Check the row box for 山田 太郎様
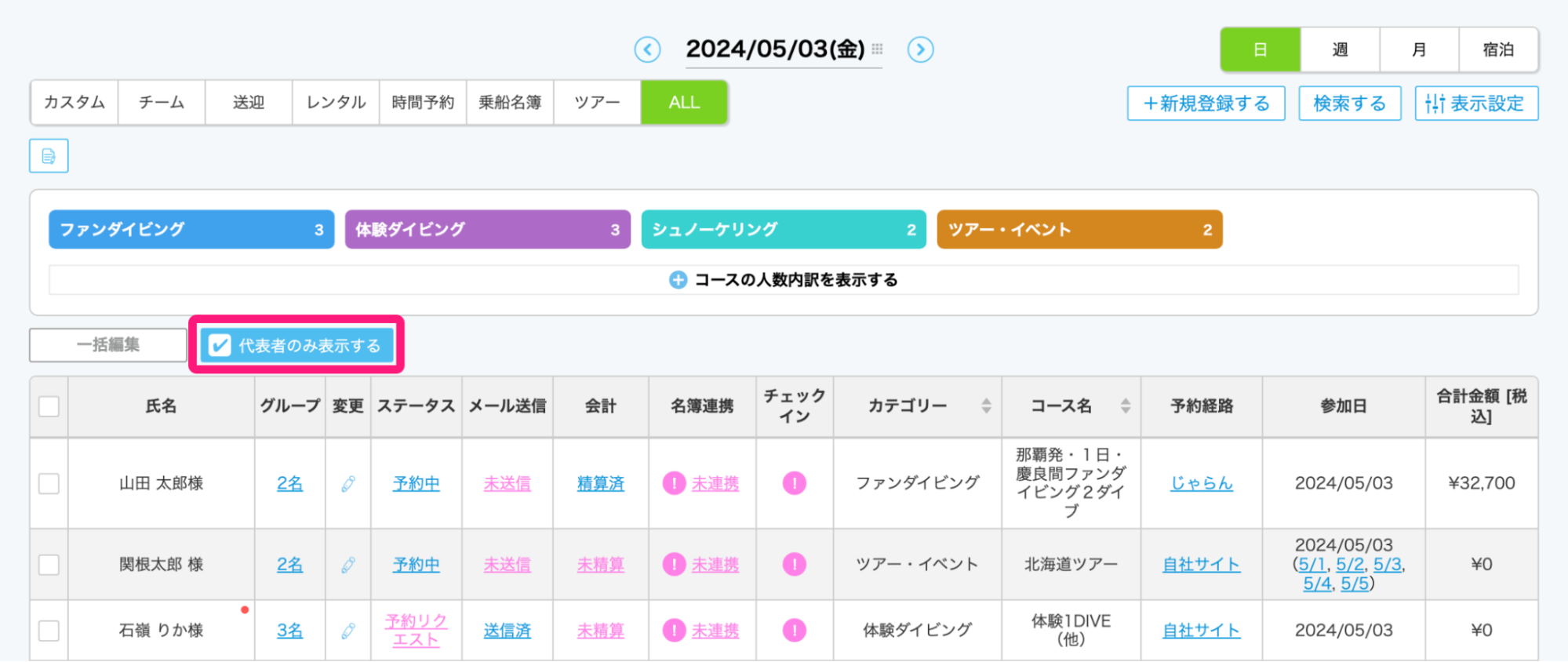Screen dimensions: 1568x662 click(x=49, y=484)
